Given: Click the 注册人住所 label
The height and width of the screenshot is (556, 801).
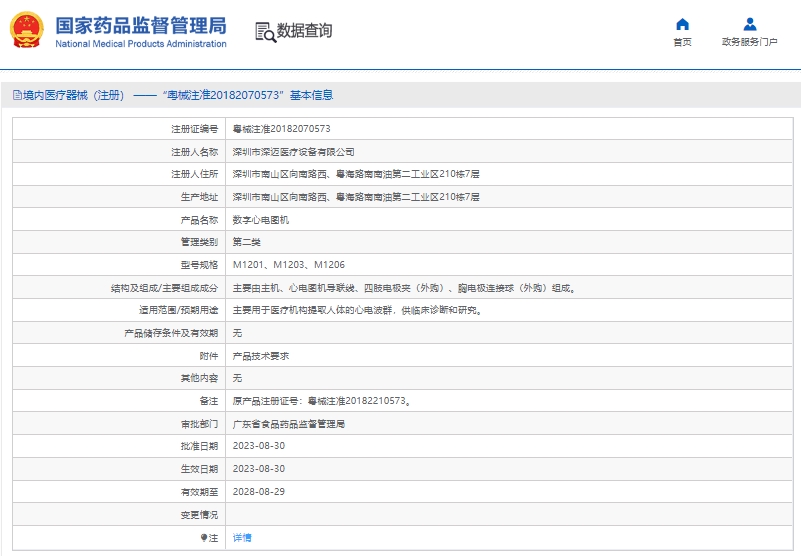Looking at the screenshot, I should pos(195,174).
